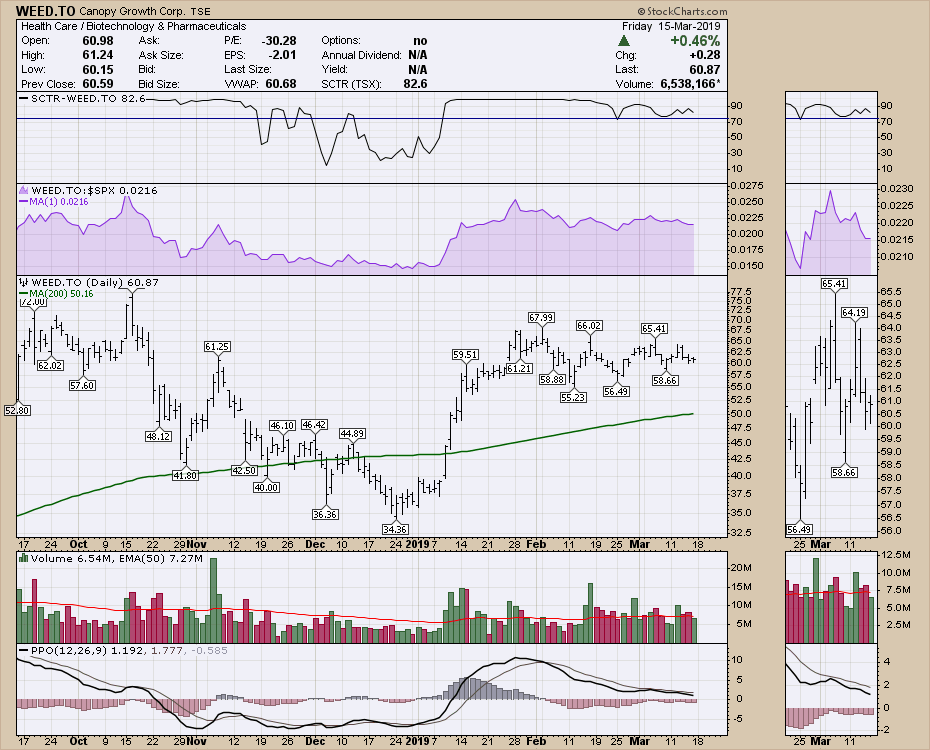Select the Low value 60.15
The height and width of the screenshot is (750, 930).
click(97, 69)
